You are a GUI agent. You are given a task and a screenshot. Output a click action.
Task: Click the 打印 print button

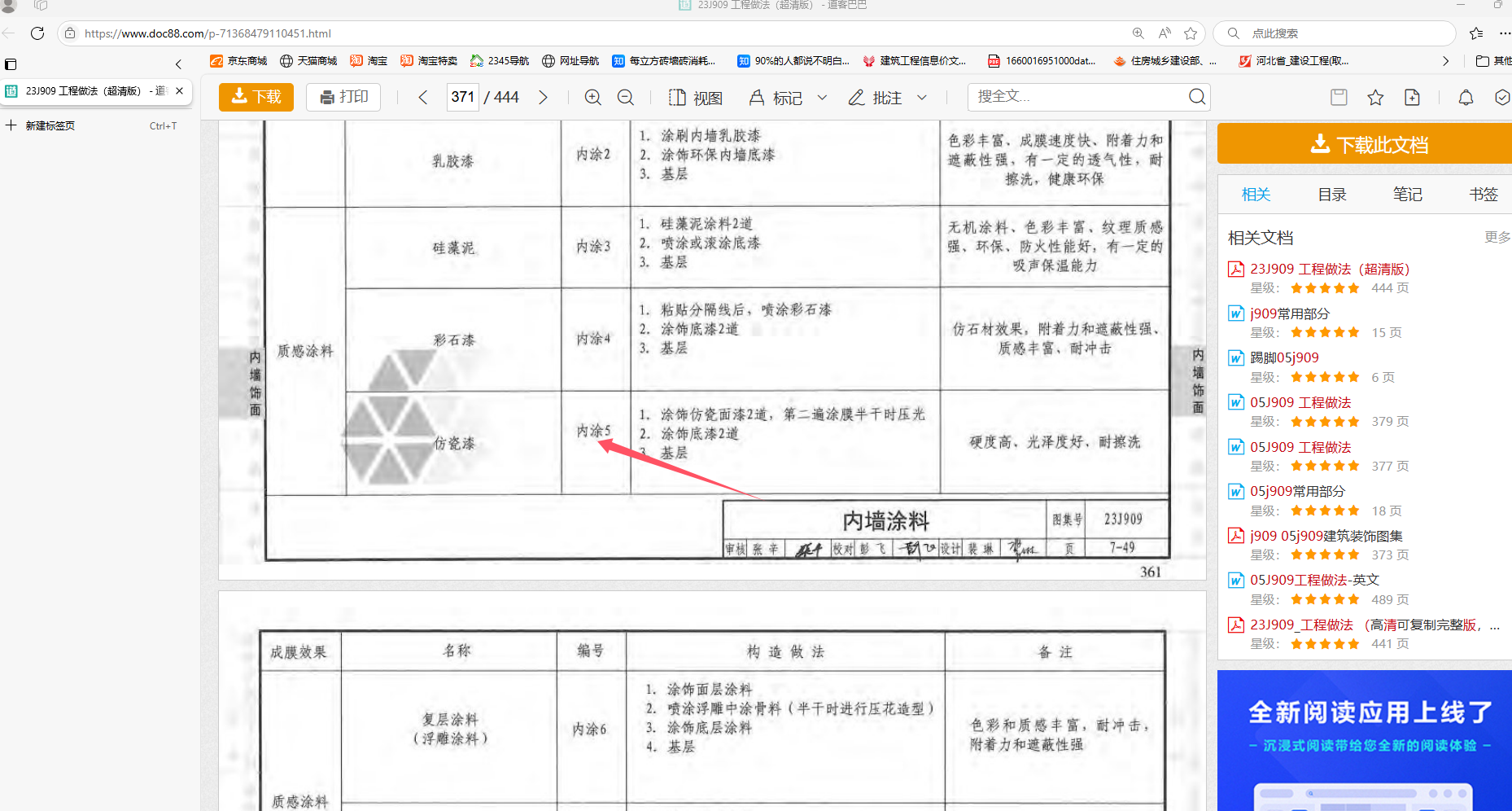click(344, 97)
